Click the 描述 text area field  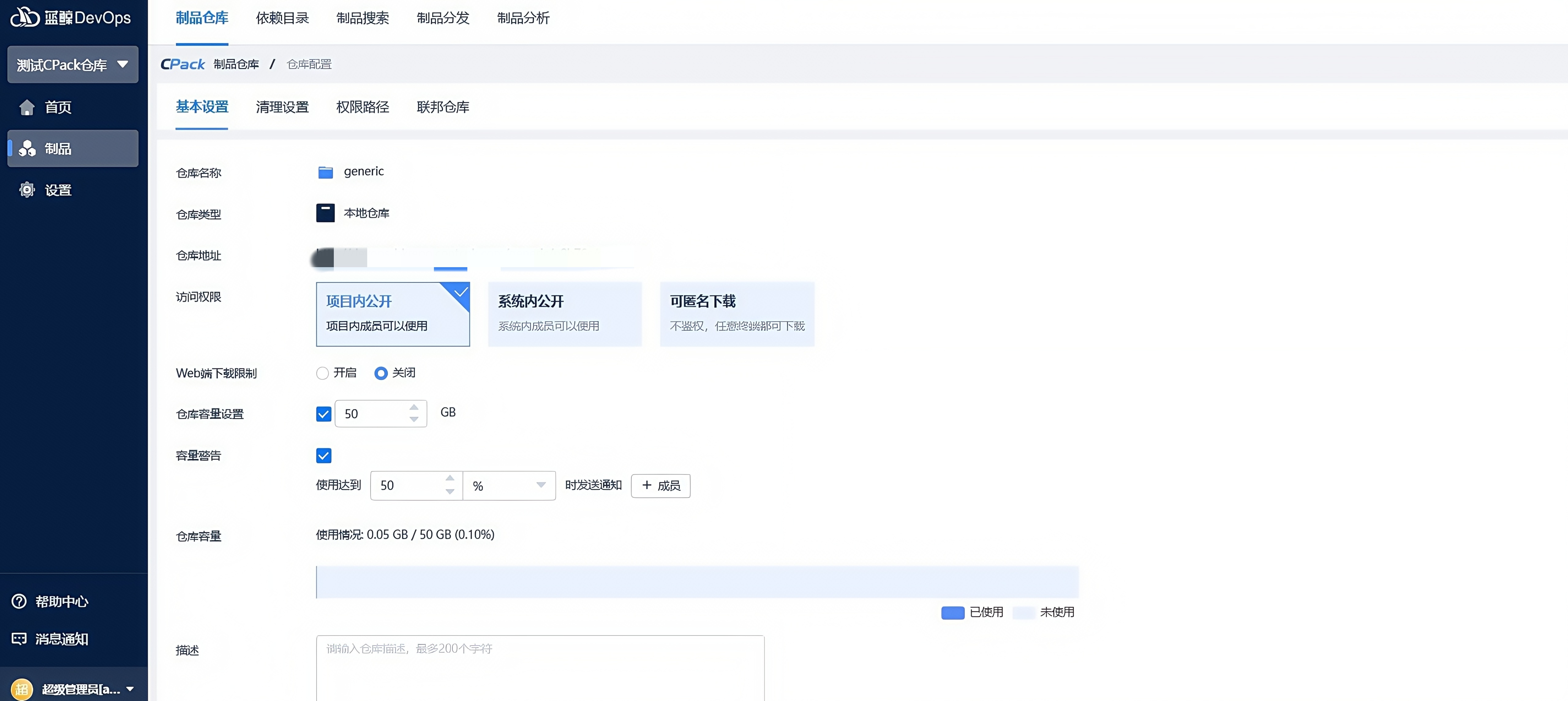pyautogui.click(x=540, y=668)
